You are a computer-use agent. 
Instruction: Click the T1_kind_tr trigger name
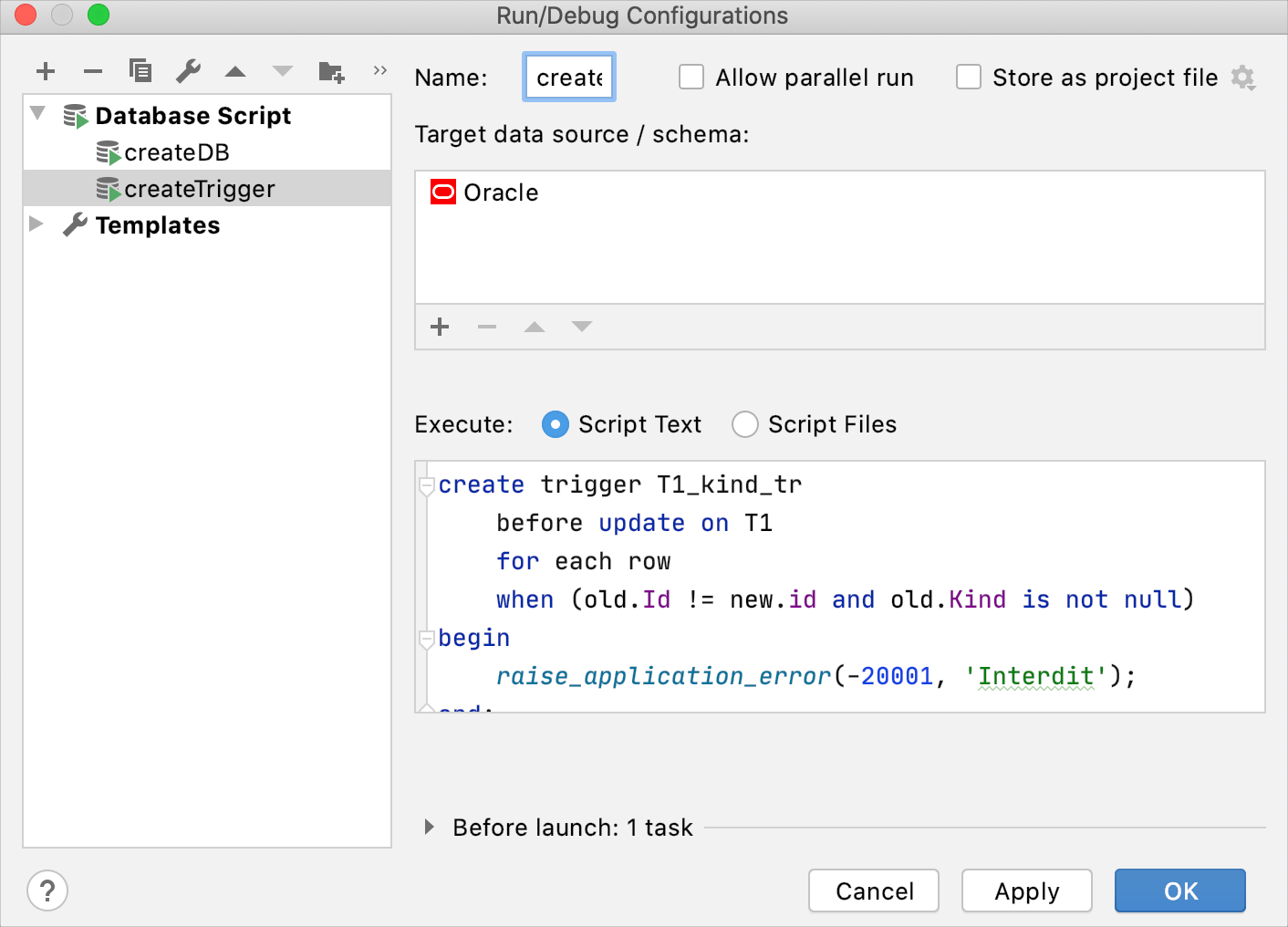(730, 484)
